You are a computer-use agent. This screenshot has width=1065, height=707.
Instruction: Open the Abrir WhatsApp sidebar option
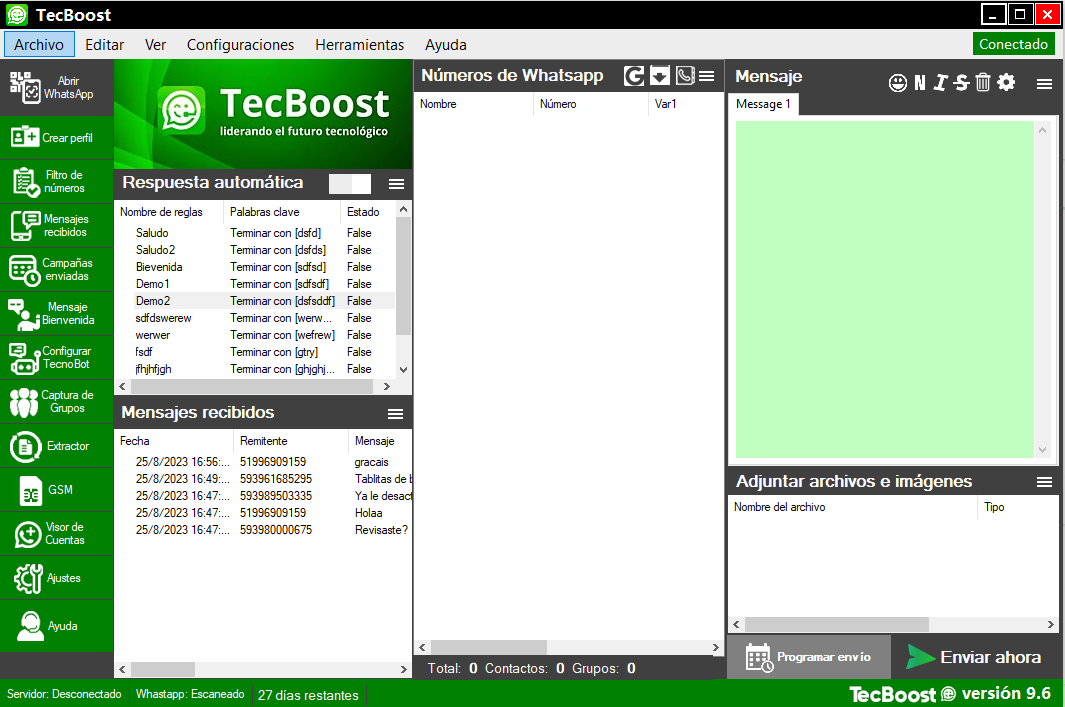(56, 87)
